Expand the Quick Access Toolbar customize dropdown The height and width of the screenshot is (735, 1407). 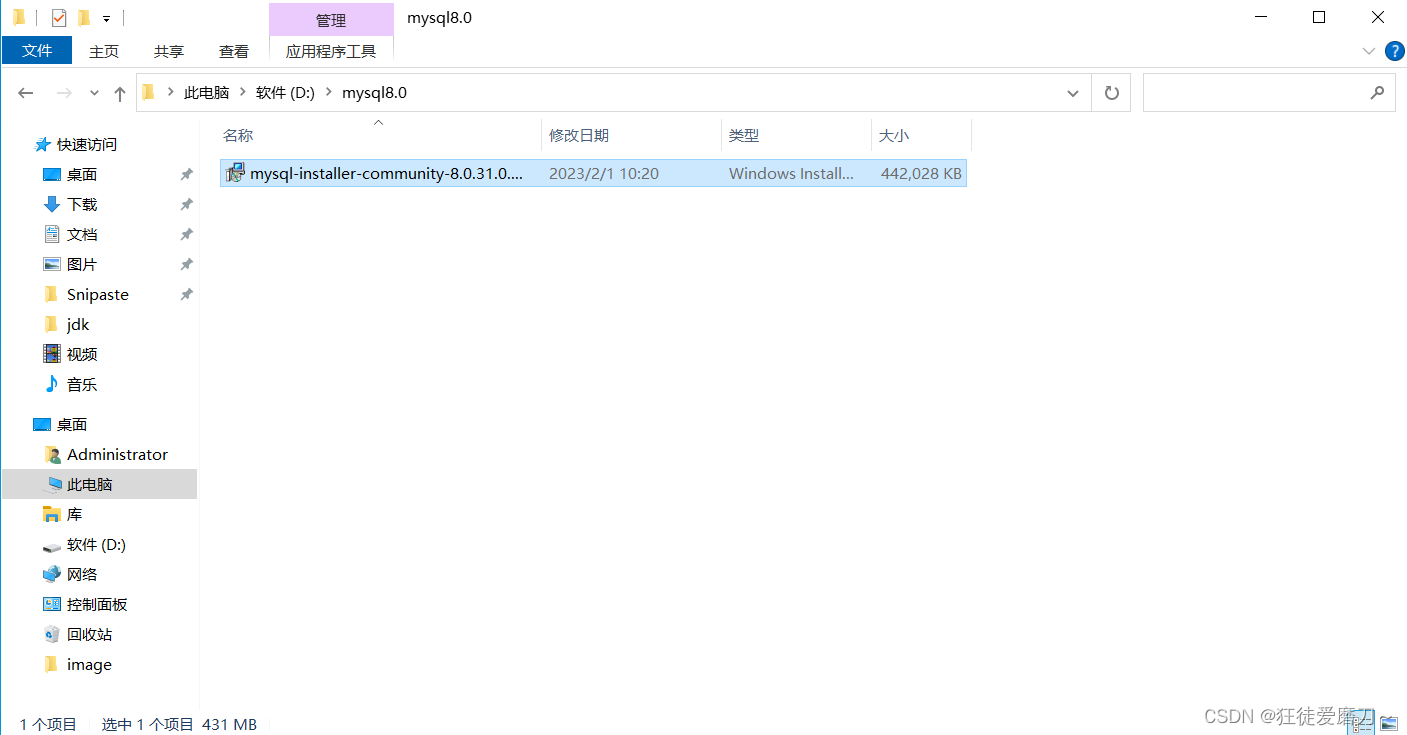coord(106,17)
